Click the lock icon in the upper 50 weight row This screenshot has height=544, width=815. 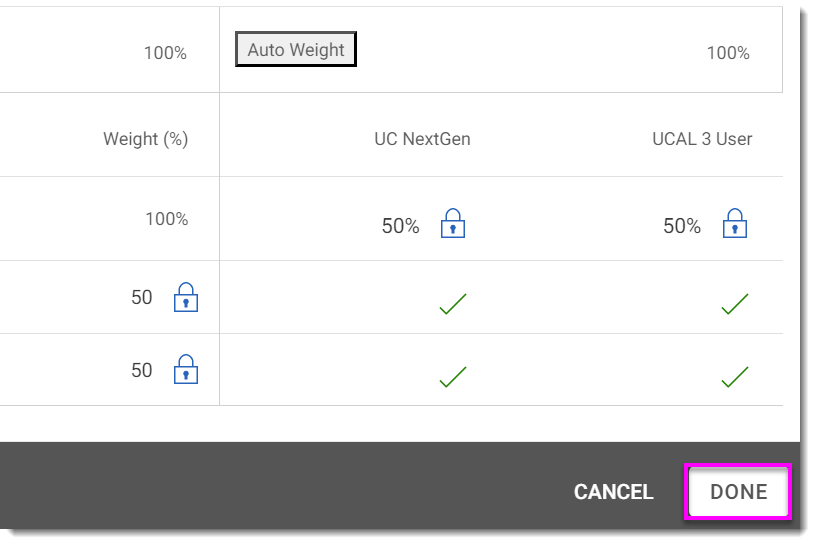186,297
